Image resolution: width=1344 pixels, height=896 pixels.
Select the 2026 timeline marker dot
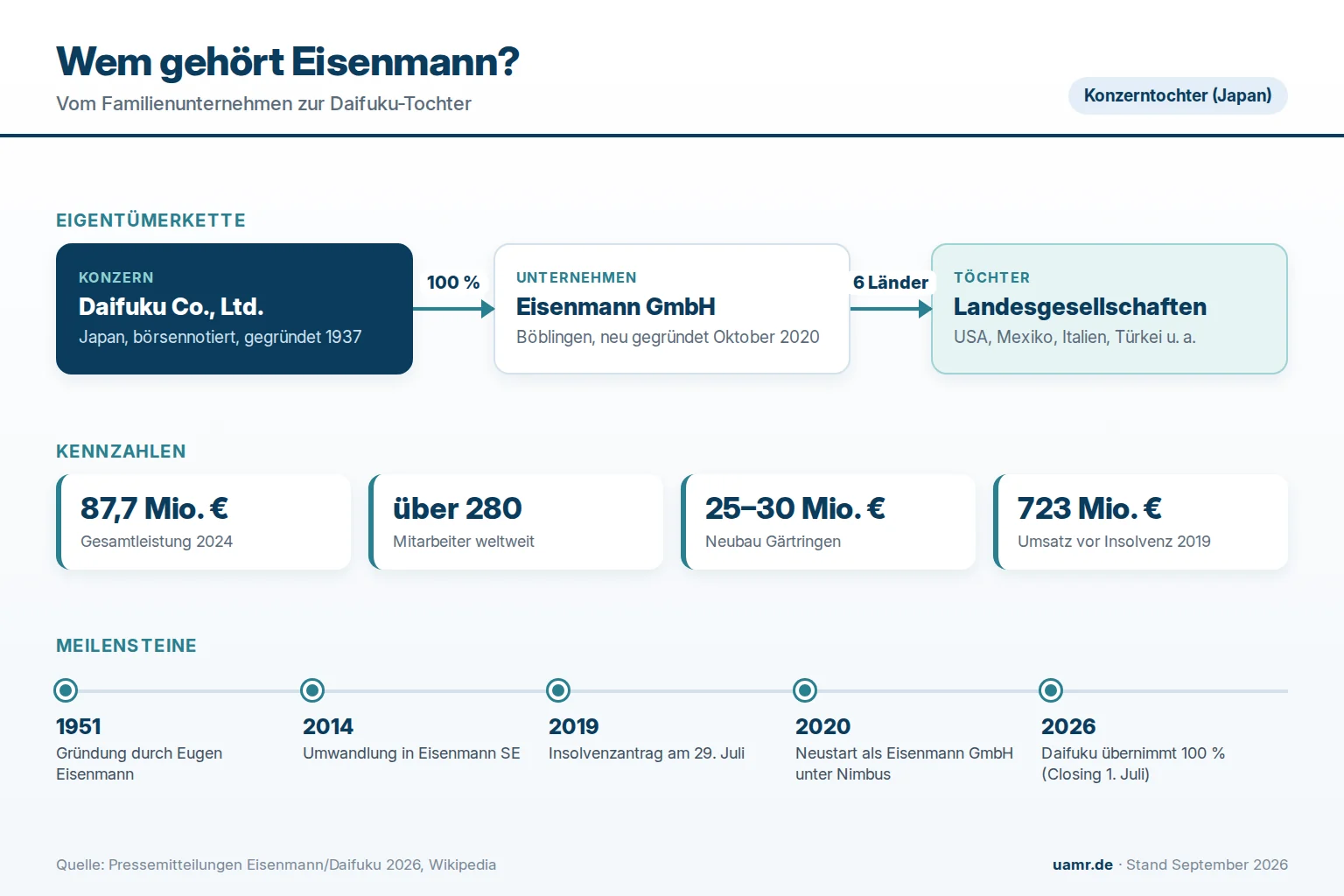tap(1051, 690)
